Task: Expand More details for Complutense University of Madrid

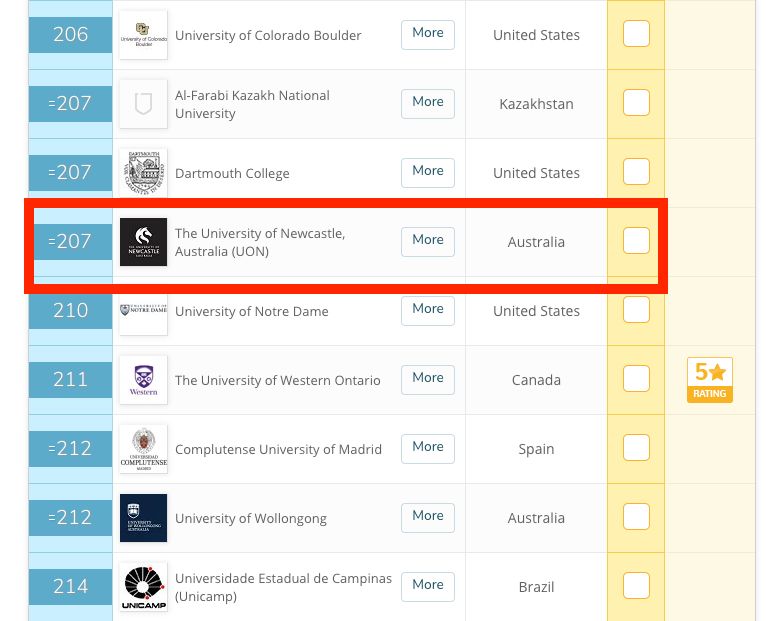Action: 428,447
